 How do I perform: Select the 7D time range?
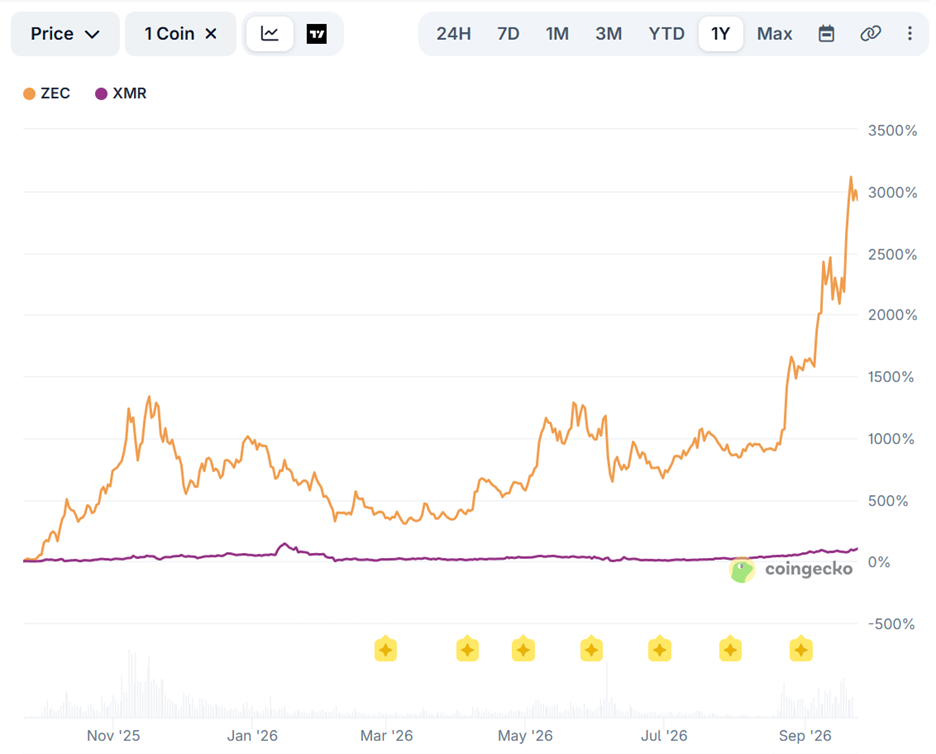coord(508,34)
